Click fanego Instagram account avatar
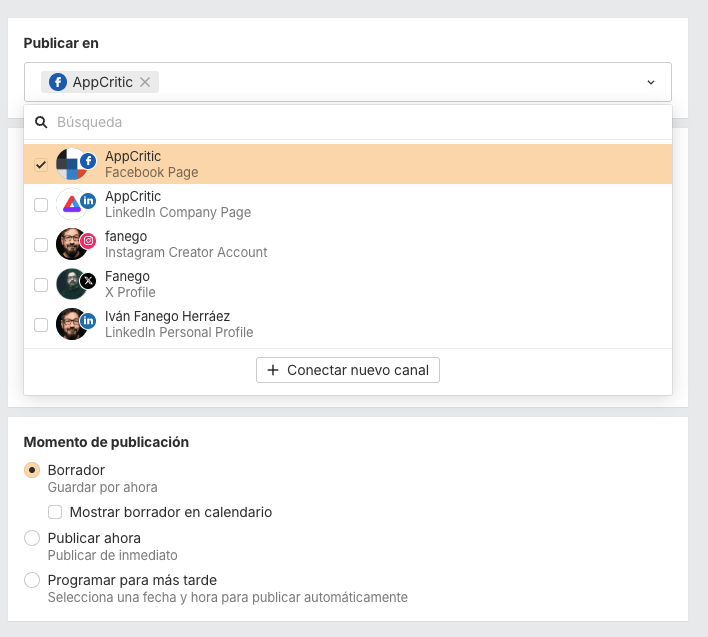The width and height of the screenshot is (708, 637). pos(72,244)
